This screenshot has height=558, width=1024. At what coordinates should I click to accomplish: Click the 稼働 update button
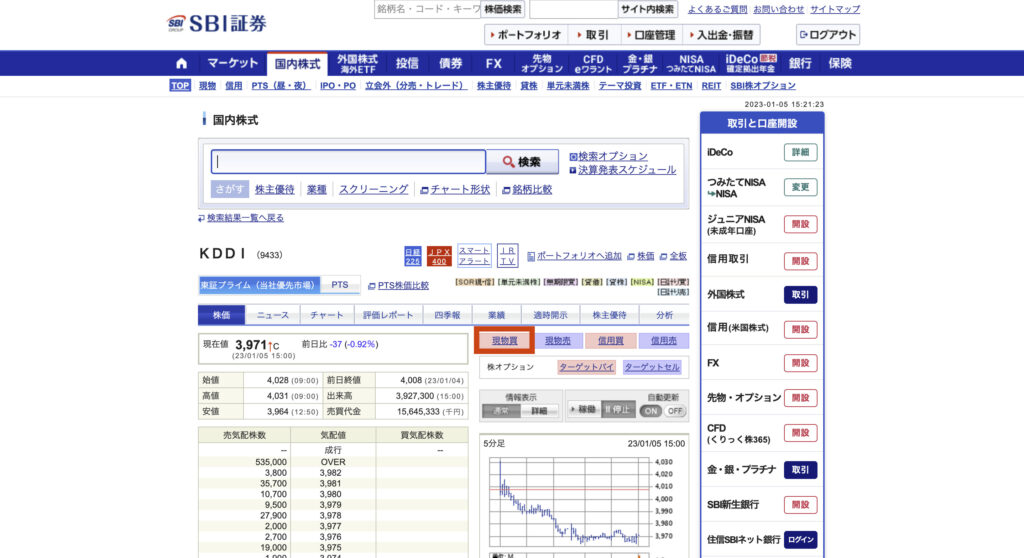pyautogui.click(x=584, y=410)
